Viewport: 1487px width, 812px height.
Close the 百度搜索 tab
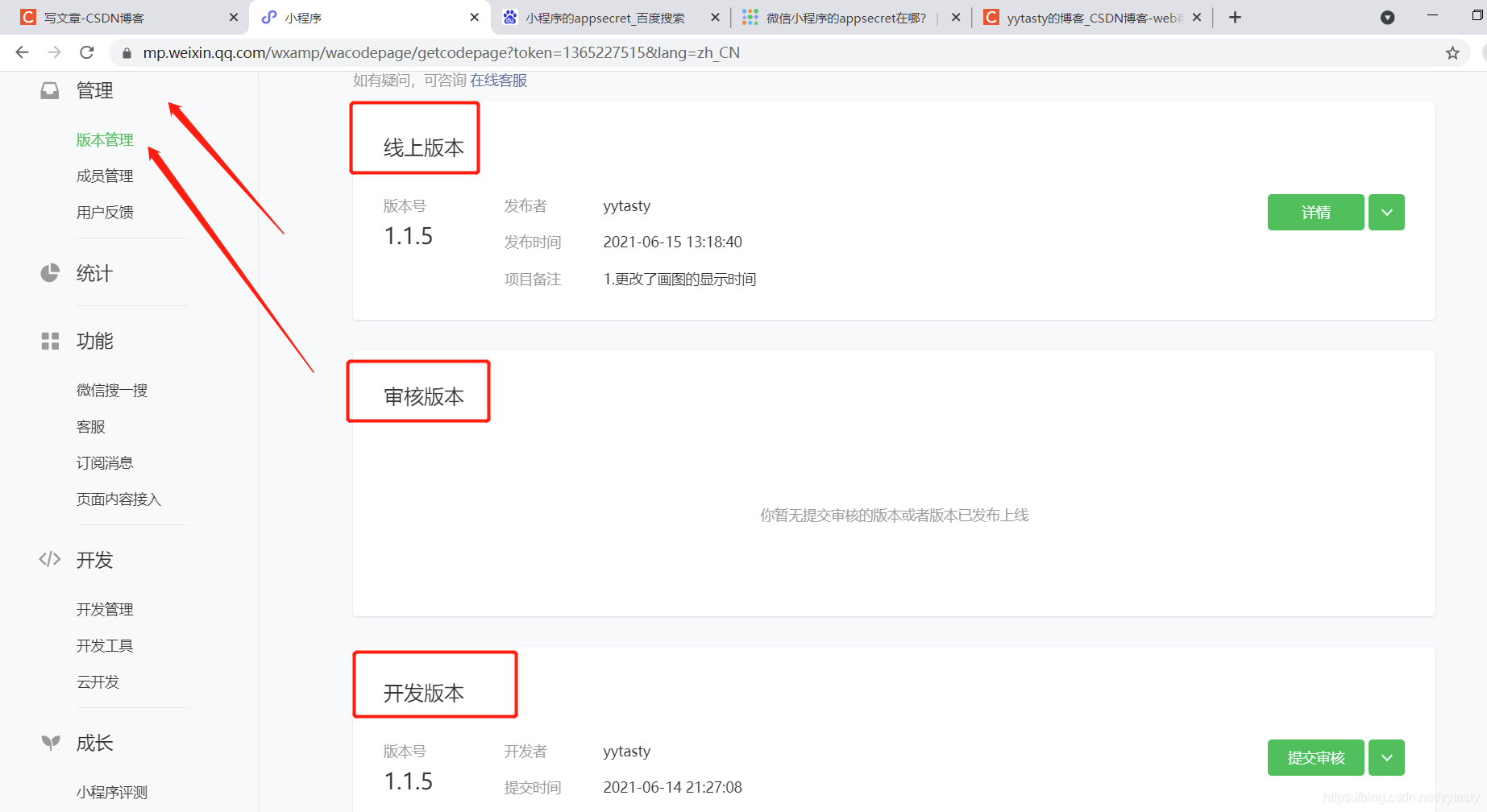pos(715,17)
